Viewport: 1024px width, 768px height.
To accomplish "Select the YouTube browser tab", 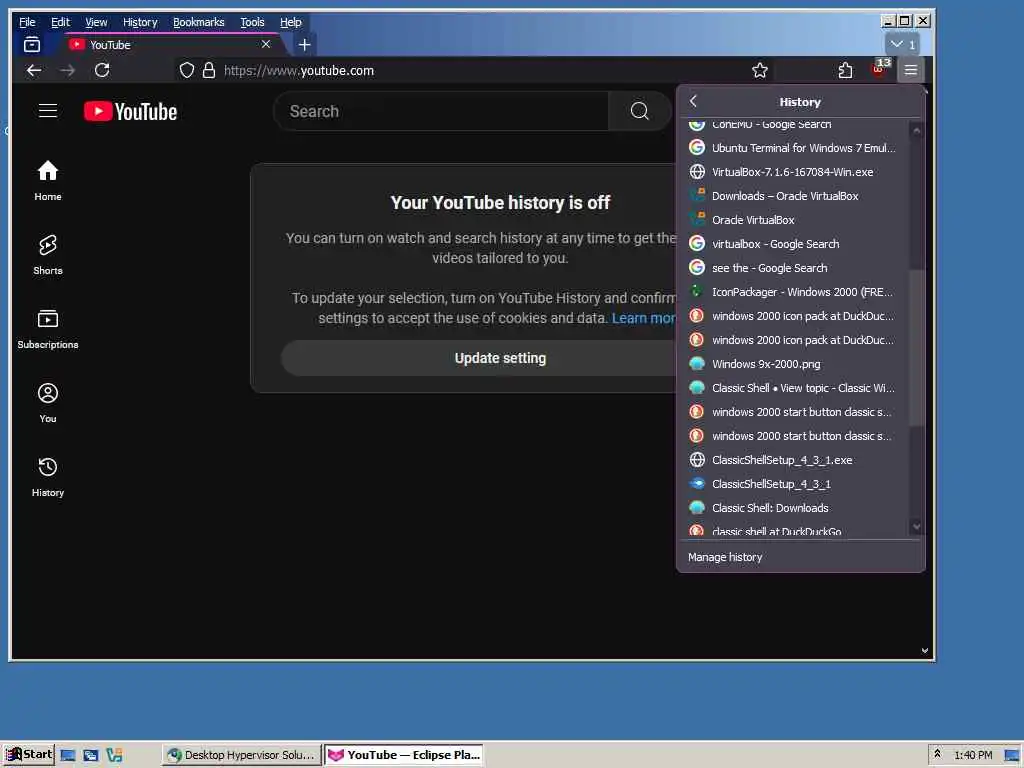I will point(171,44).
